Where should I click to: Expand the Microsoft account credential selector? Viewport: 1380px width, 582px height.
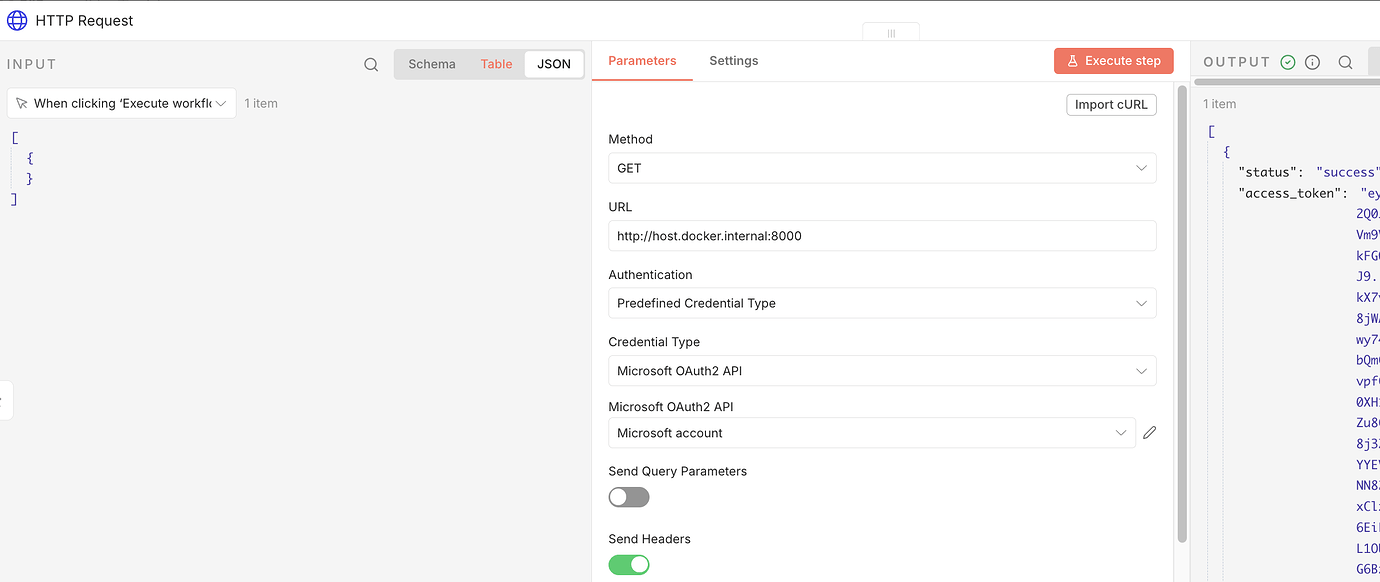tap(871, 433)
